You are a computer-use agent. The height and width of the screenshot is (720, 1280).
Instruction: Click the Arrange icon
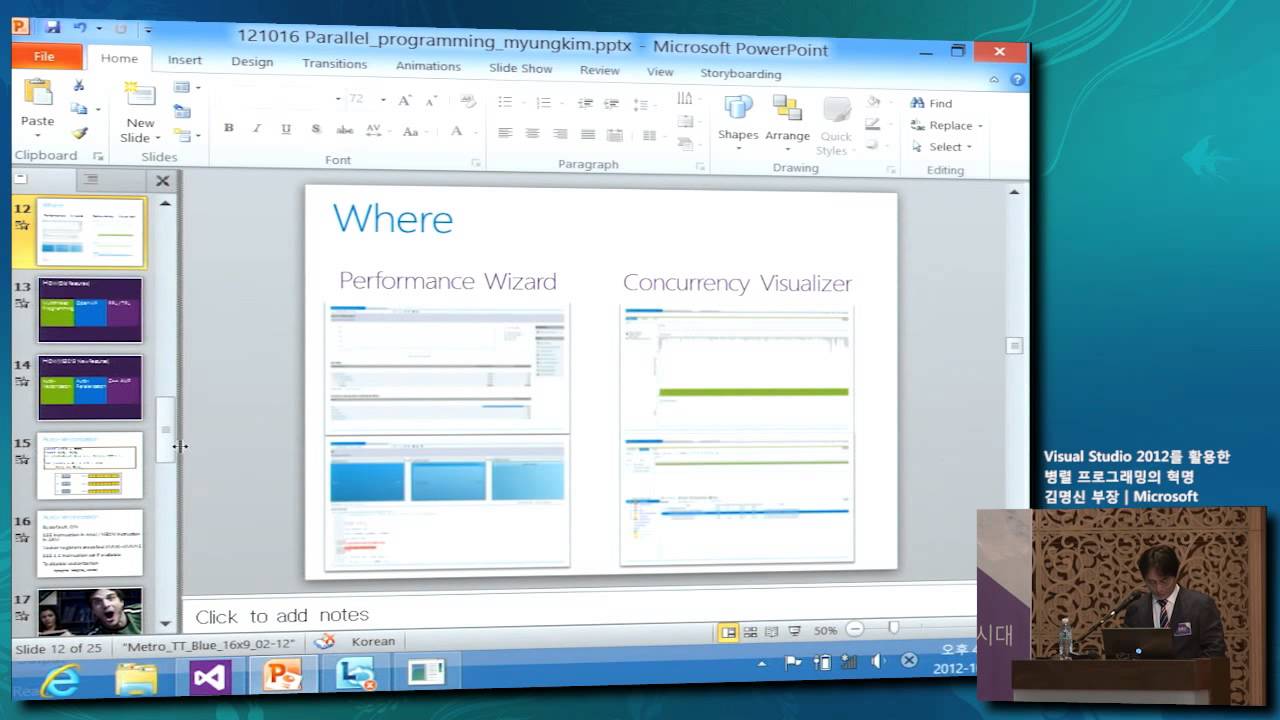point(787,108)
